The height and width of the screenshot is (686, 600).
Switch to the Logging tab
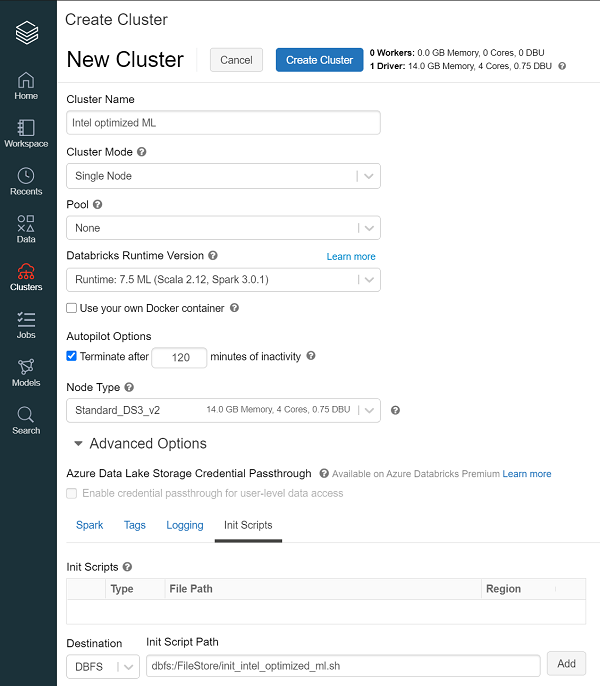[184, 525]
